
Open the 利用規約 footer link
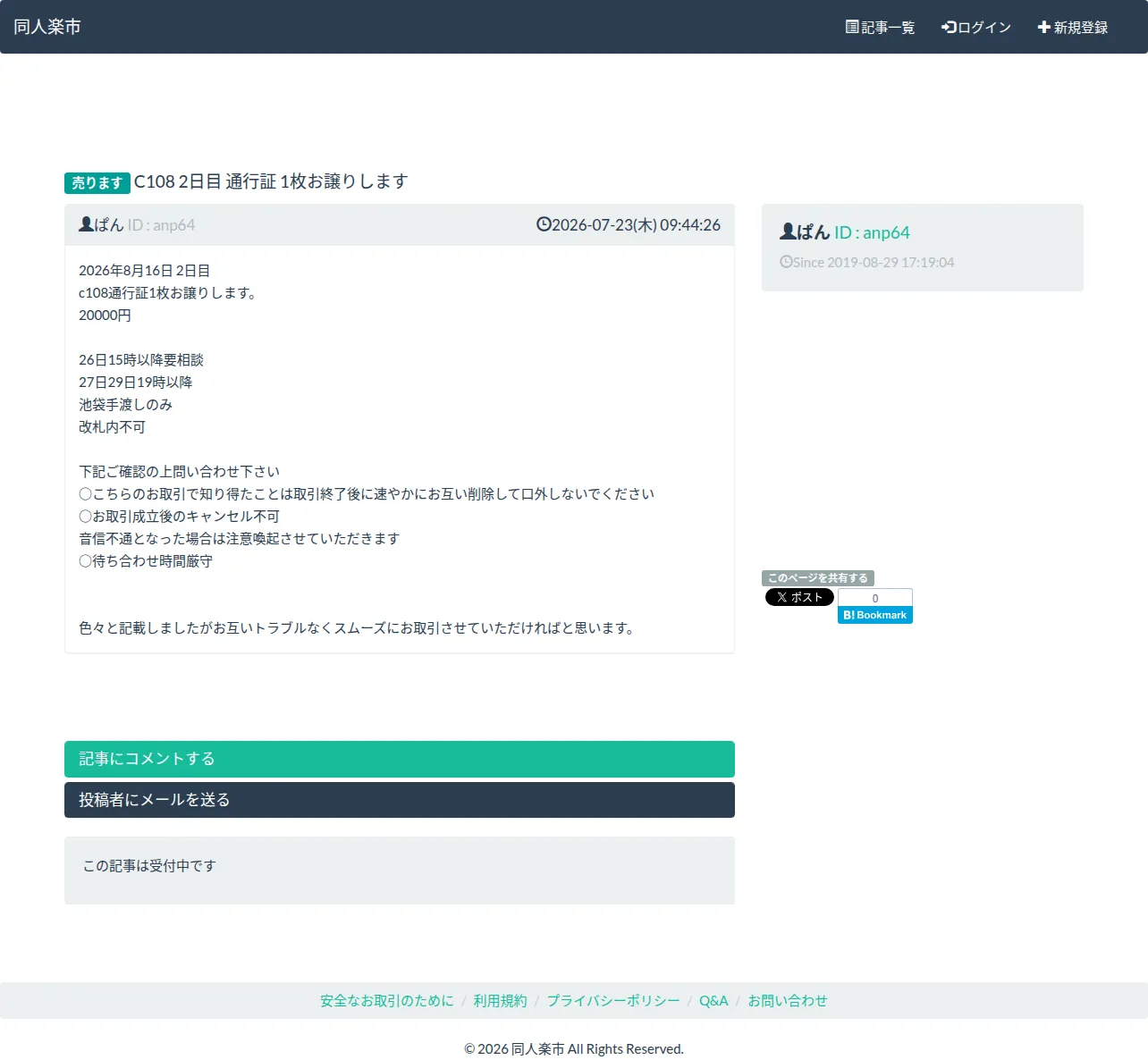click(501, 1001)
